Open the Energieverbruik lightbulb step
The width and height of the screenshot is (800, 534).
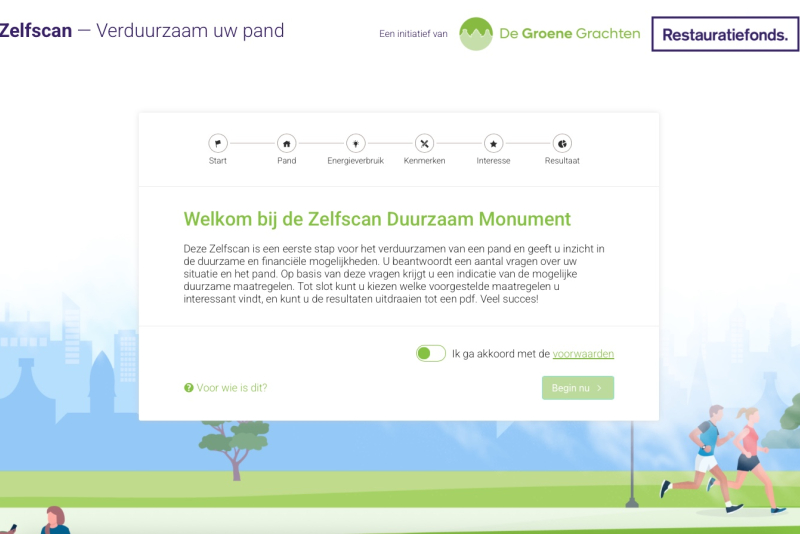[x=355, y=143]
